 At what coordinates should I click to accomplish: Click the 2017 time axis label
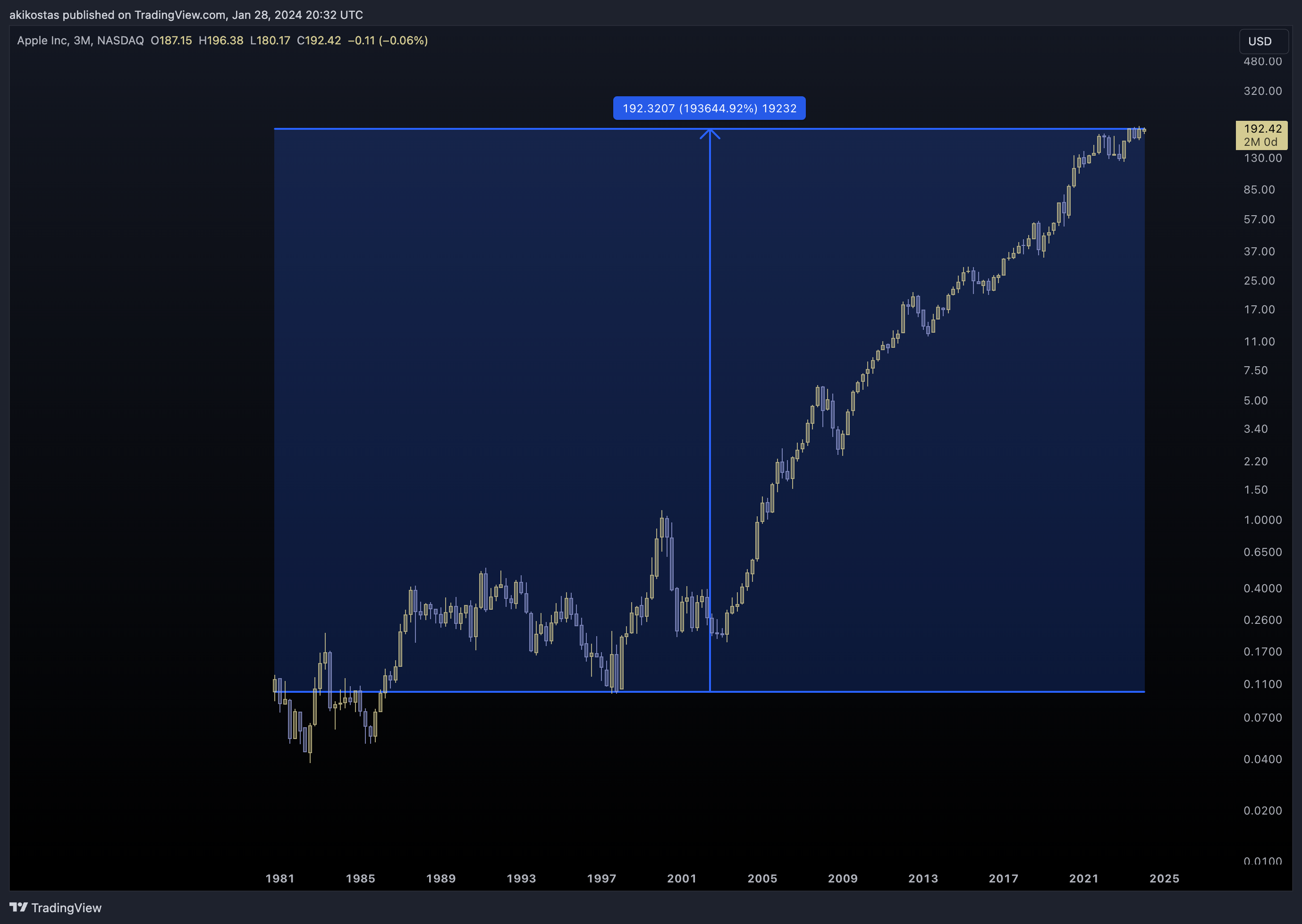[1003, 879]
